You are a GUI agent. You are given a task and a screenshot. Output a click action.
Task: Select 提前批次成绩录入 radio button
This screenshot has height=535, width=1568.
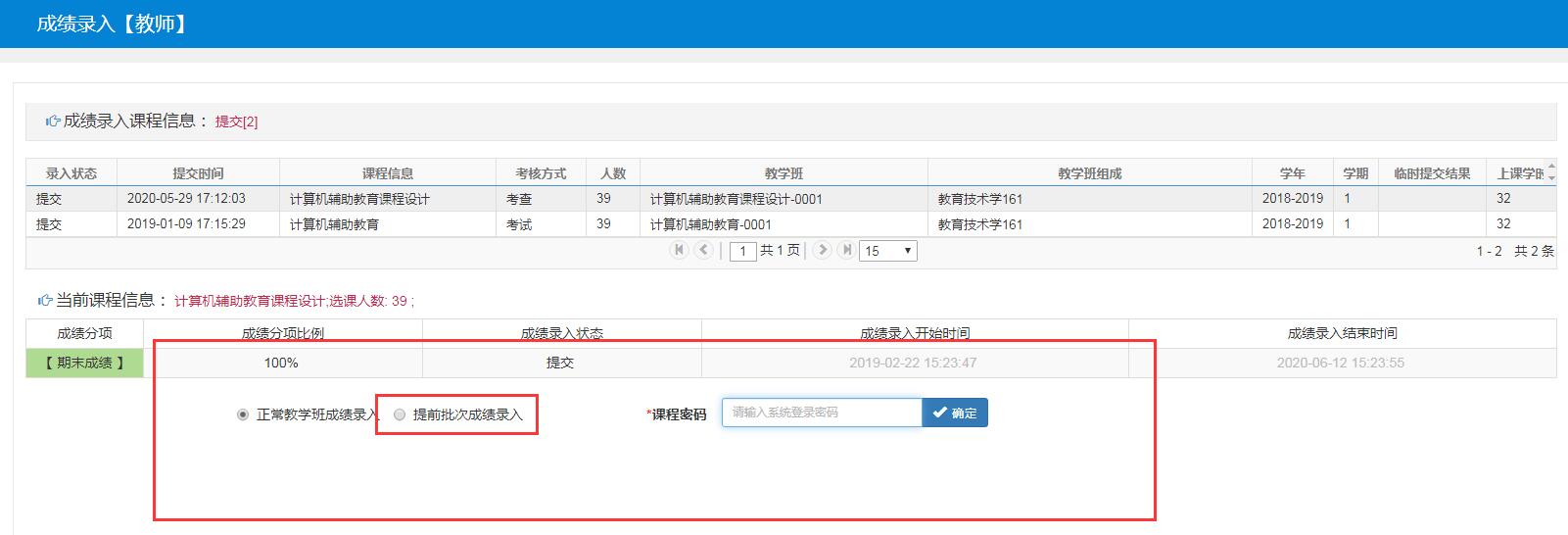pyautogui.click(x=400, y=414)
